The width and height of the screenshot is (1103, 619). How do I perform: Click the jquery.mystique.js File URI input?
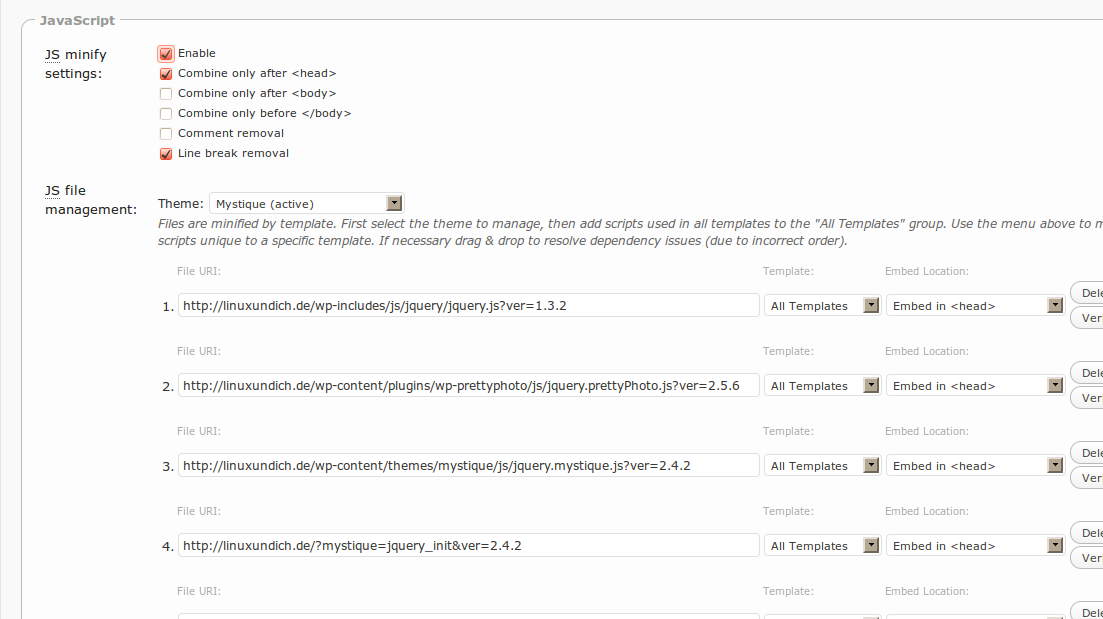click(x=468, y=466)
